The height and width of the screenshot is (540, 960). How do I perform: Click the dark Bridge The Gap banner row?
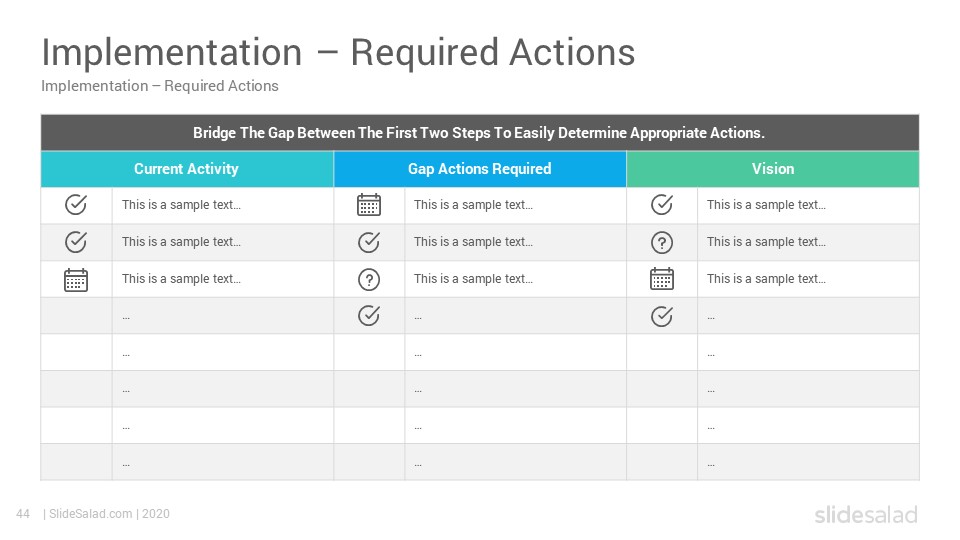[480, 132]
